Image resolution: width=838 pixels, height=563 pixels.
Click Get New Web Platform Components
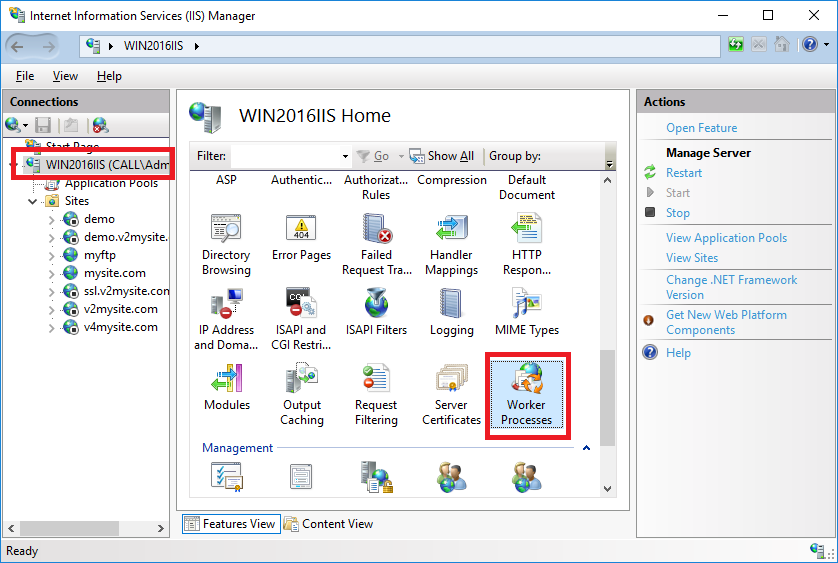tap(726, 322)
